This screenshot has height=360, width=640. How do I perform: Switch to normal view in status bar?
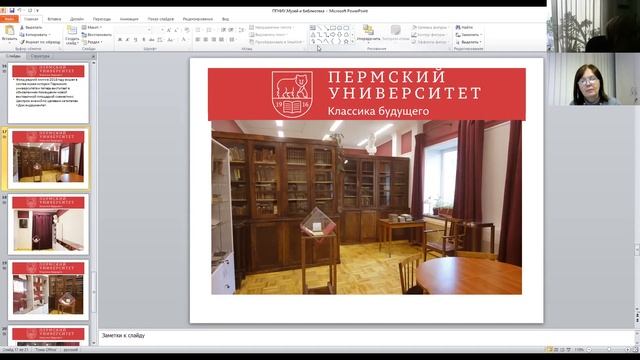tap(549, 350)
